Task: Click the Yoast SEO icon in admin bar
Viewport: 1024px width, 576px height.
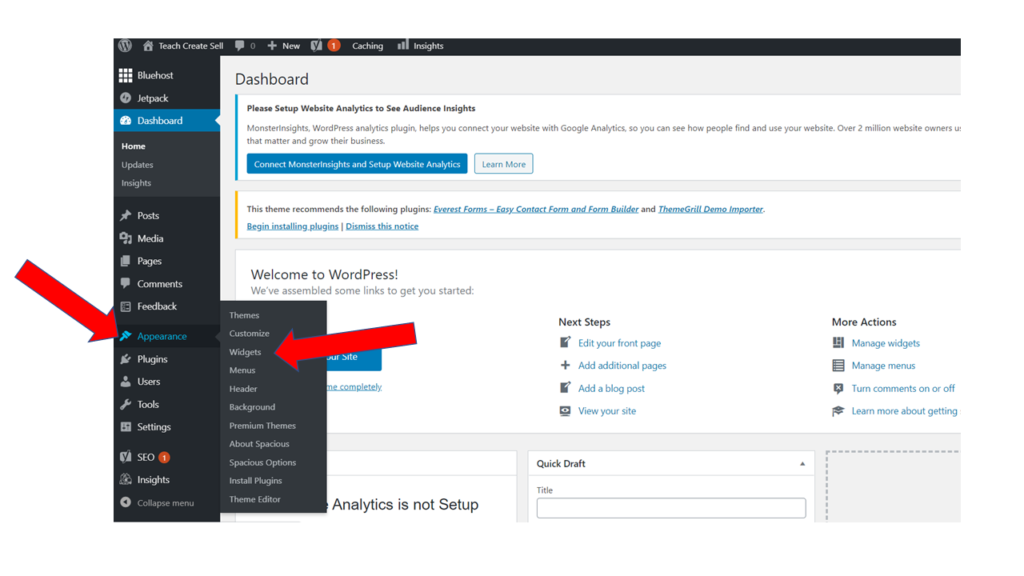Action: (x=317, y=46)
